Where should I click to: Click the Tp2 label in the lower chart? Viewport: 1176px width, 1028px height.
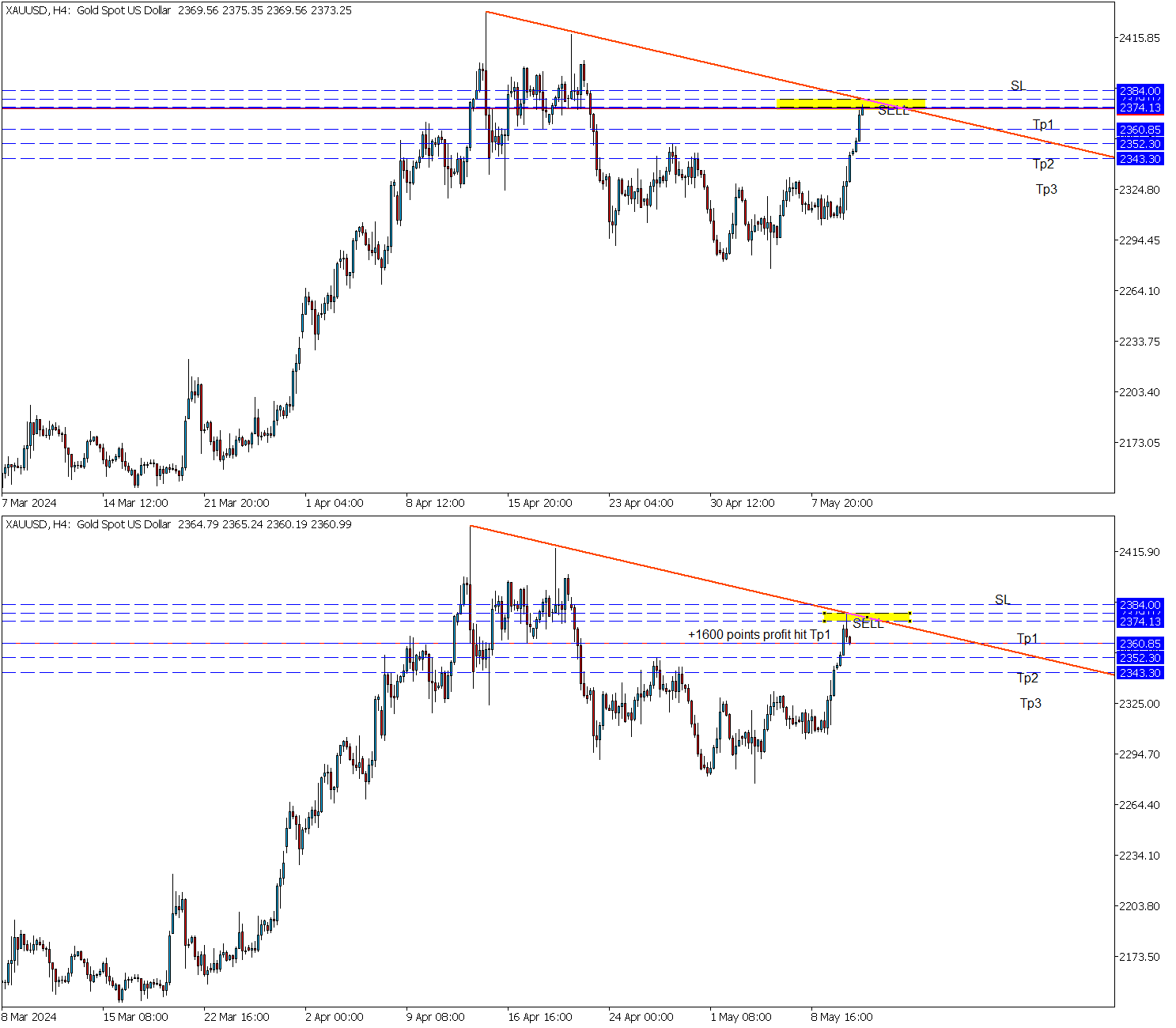1027,678
